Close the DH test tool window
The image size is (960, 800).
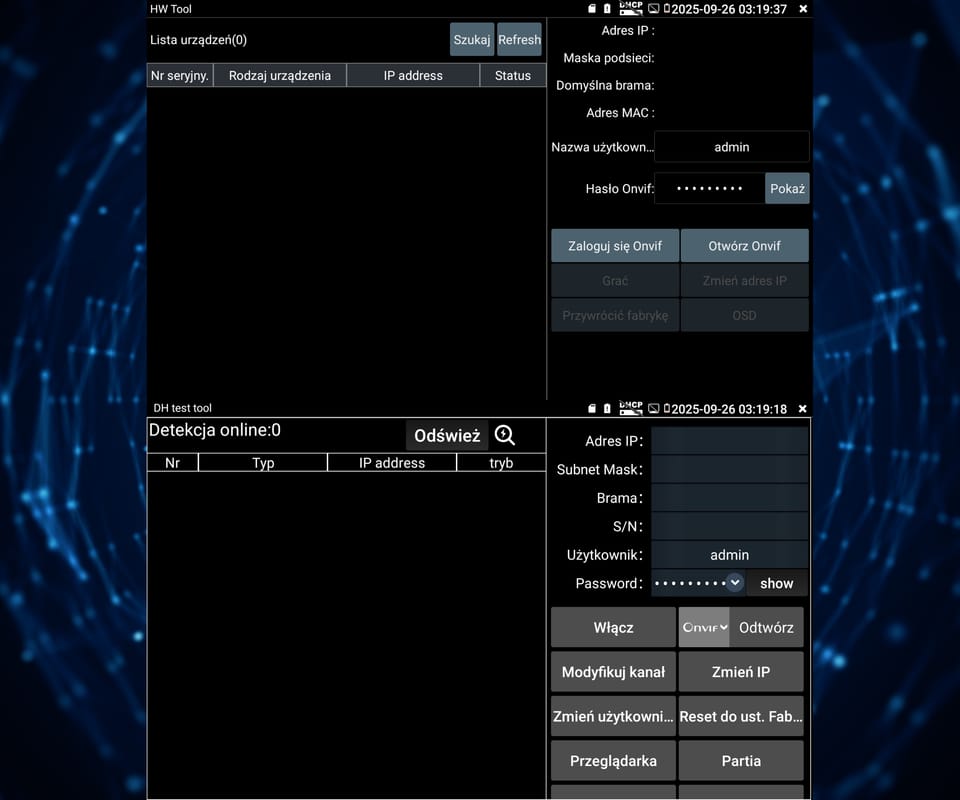(x=803, y=409)
